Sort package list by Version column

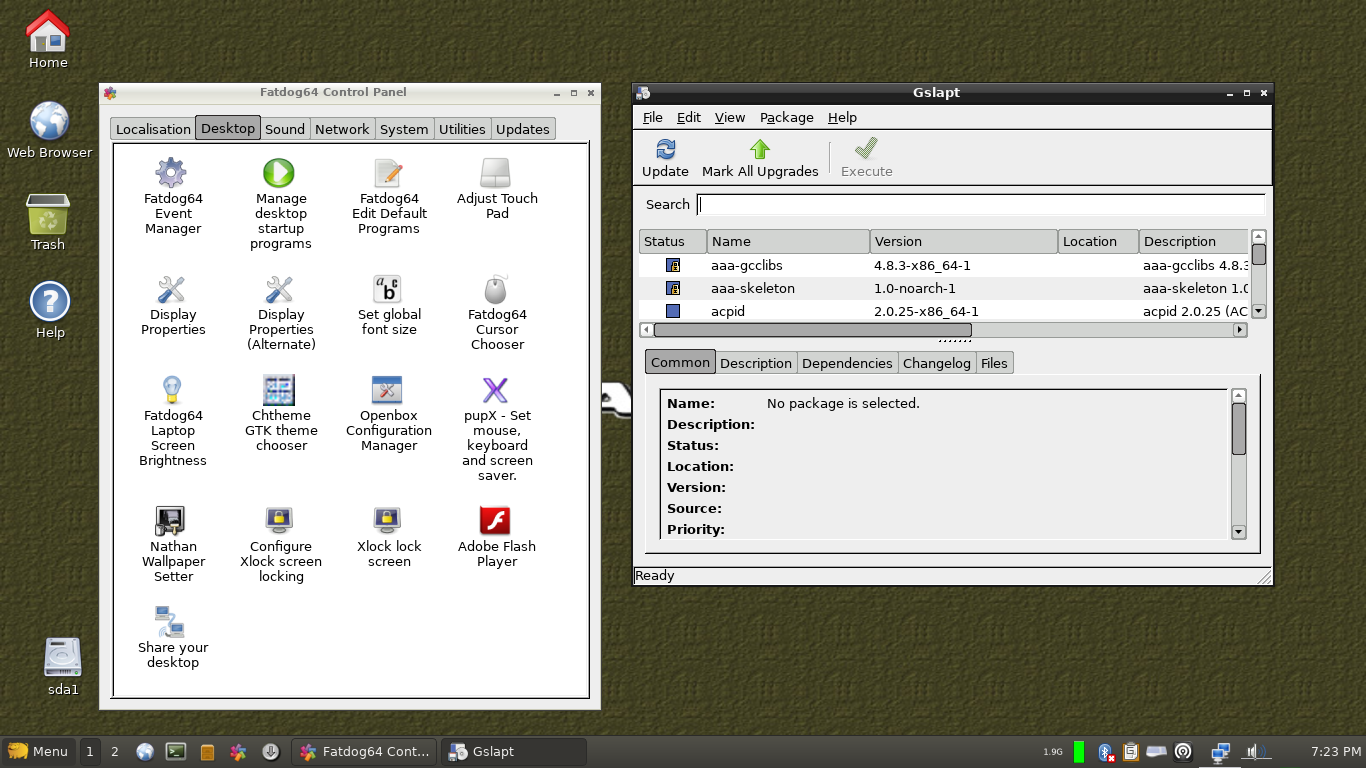[964, 242]
